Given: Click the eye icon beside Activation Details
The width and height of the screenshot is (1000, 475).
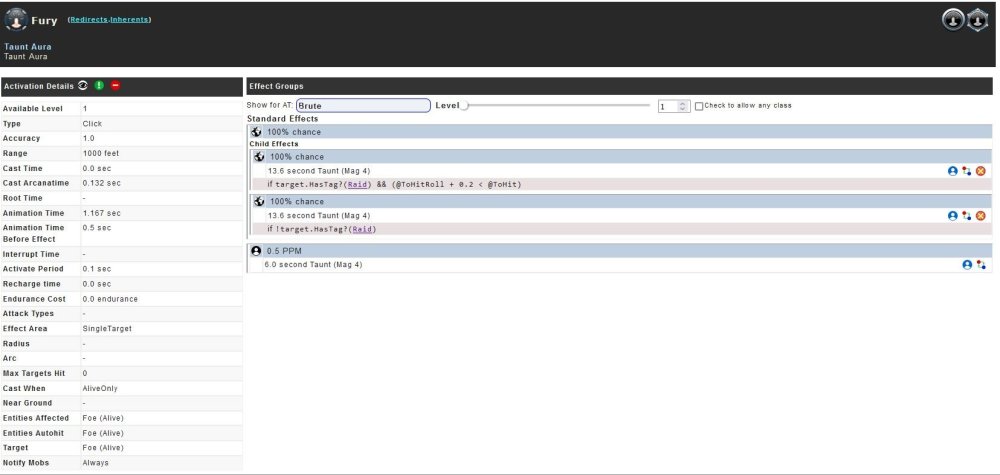Looking at the screenshot, I should pos(83,86).
